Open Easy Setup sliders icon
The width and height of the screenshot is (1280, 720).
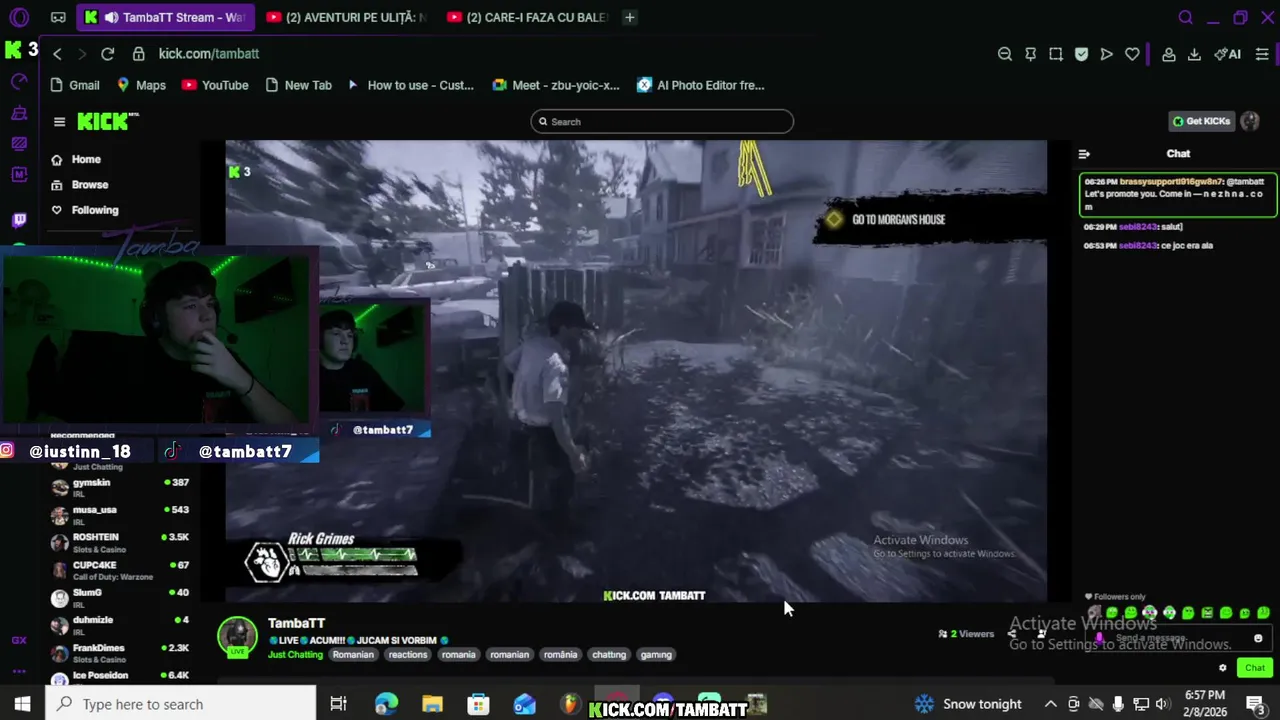tap(1262, 54)
